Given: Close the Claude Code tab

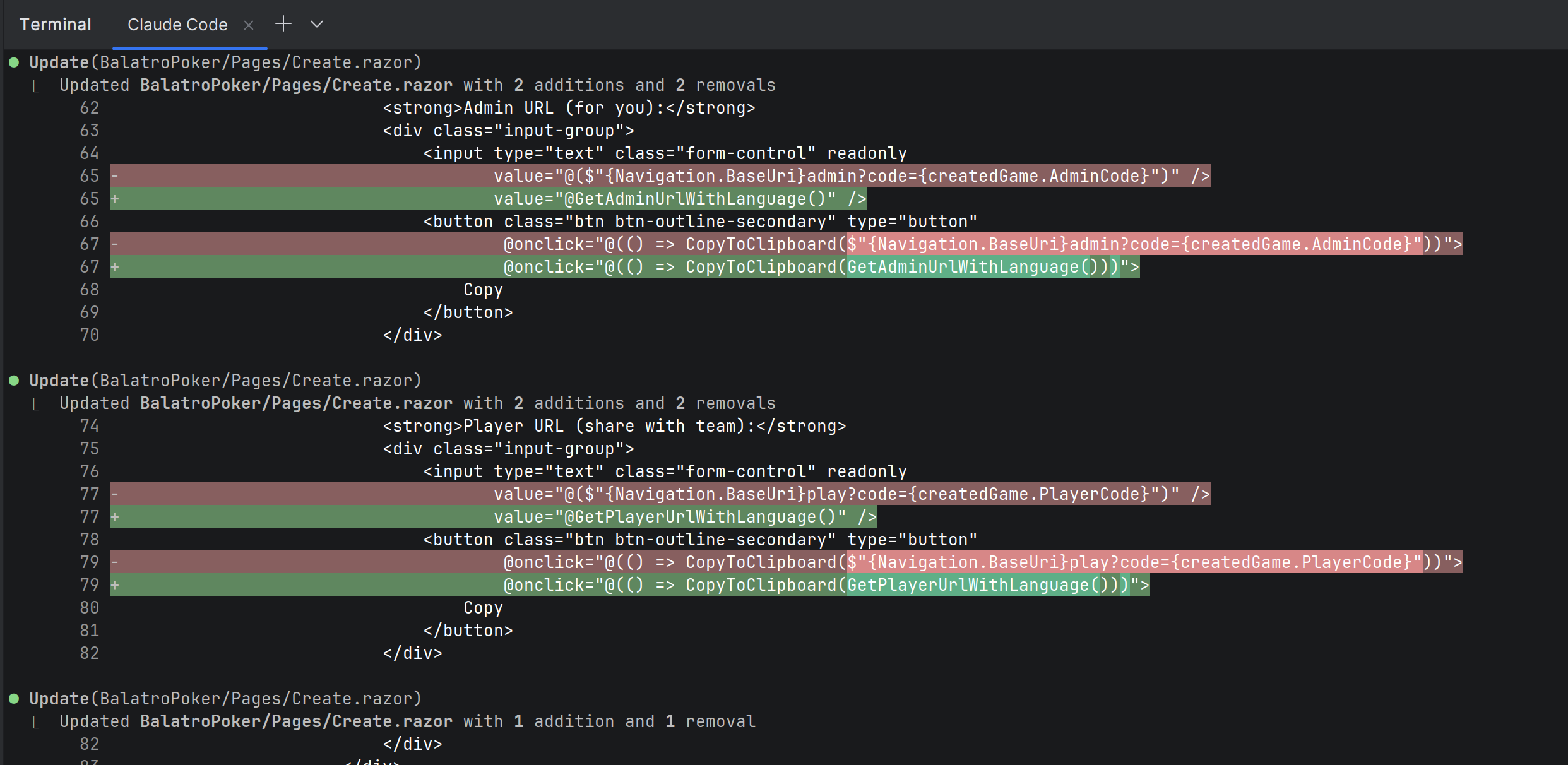Looking at the screenshot, I should [249, 25].
